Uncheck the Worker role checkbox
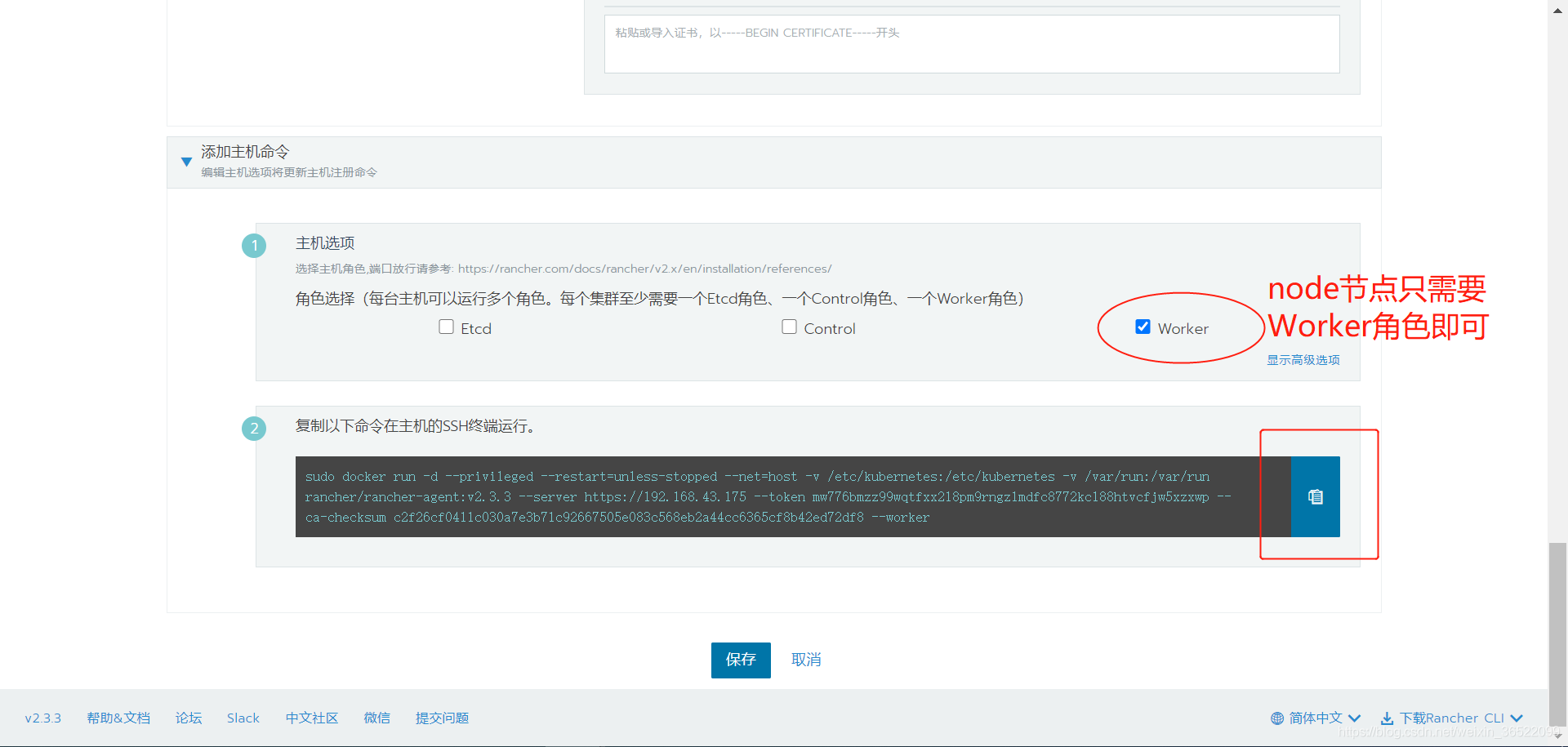Screen dimensions: 1568x747 [x=1143, y=327]
